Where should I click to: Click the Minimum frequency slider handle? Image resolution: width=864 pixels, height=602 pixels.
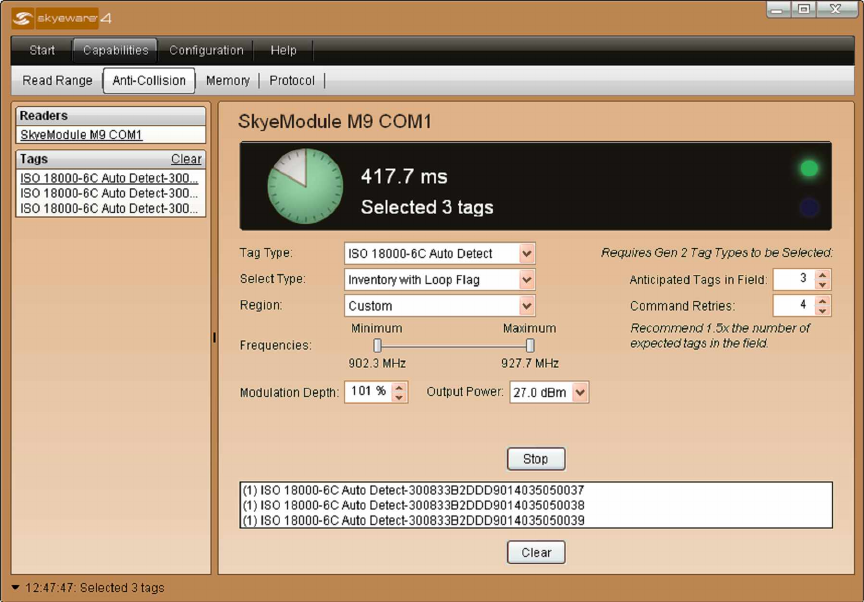377,345
